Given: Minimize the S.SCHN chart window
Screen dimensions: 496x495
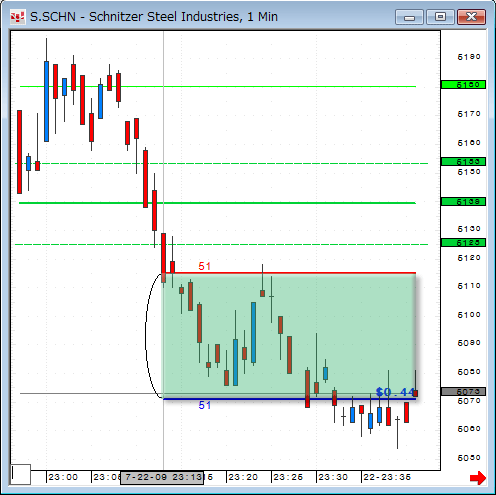Looking at the screenshot, I should [409, 17].
